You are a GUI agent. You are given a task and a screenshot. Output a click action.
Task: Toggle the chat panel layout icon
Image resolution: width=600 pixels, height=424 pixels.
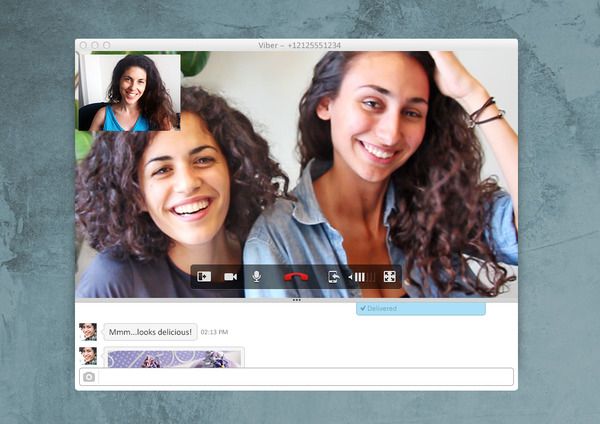coord(204,277)
